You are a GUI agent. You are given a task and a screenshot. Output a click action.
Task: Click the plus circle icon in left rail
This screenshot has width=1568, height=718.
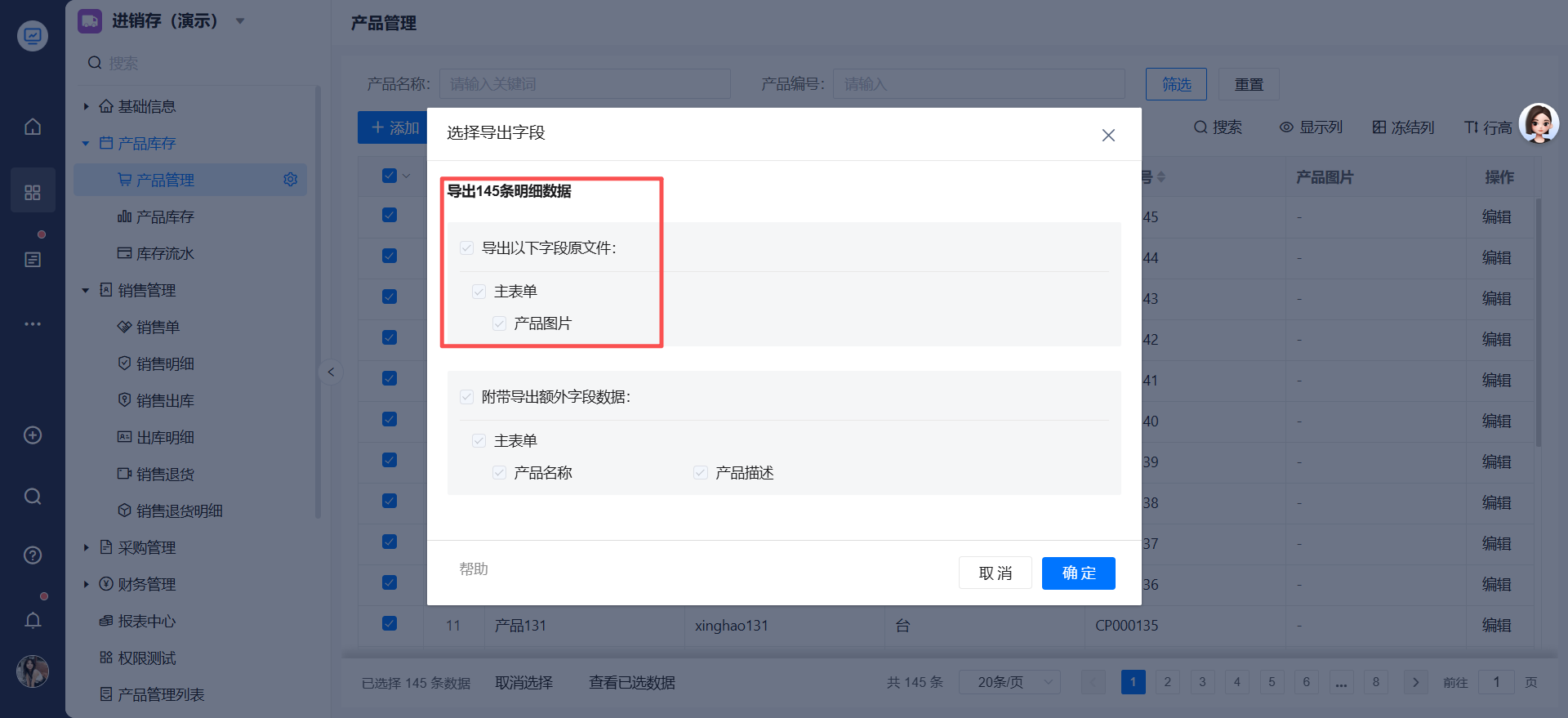point(33,435)
